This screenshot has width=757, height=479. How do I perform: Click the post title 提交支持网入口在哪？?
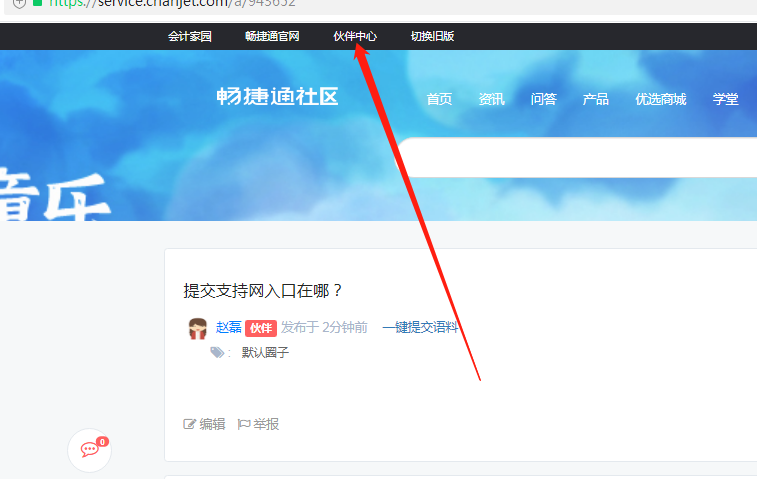[x=263, y=291]
